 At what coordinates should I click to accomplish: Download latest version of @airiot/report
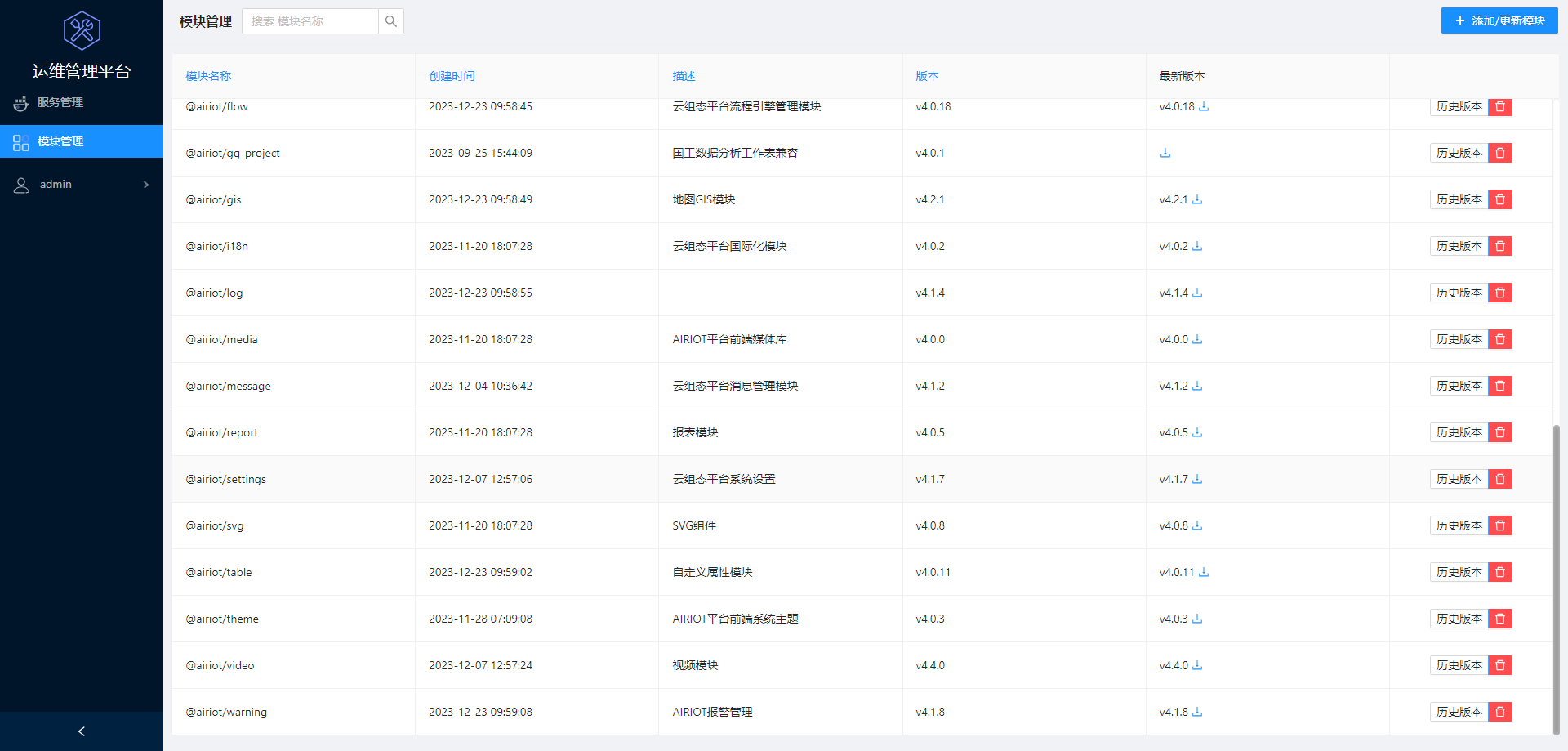point(1197,432)
